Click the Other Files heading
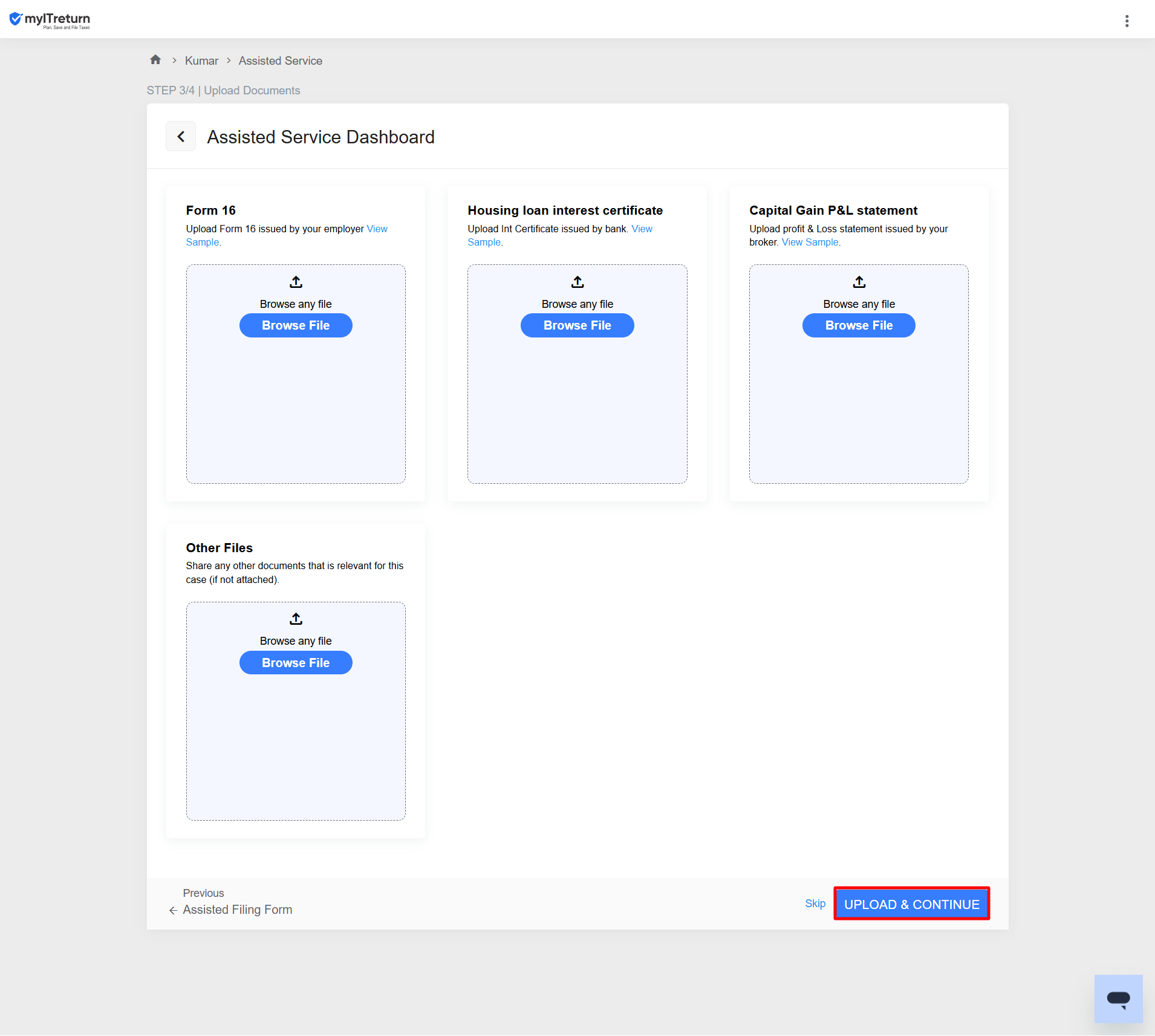This screenshot has height=1036, width=1155. click(219, 548)
